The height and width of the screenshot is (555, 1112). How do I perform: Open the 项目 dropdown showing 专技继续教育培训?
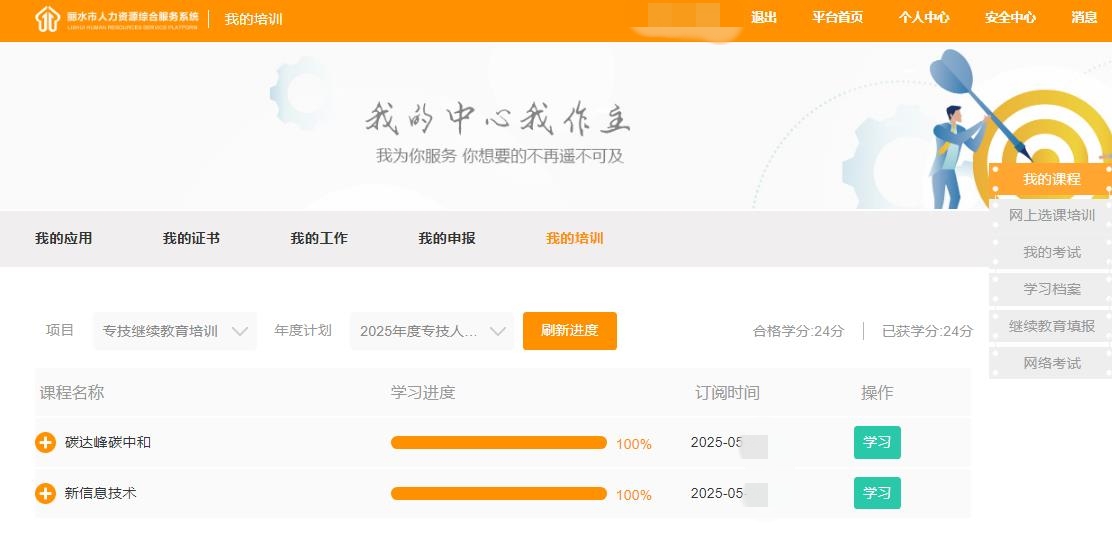point(175,331)
